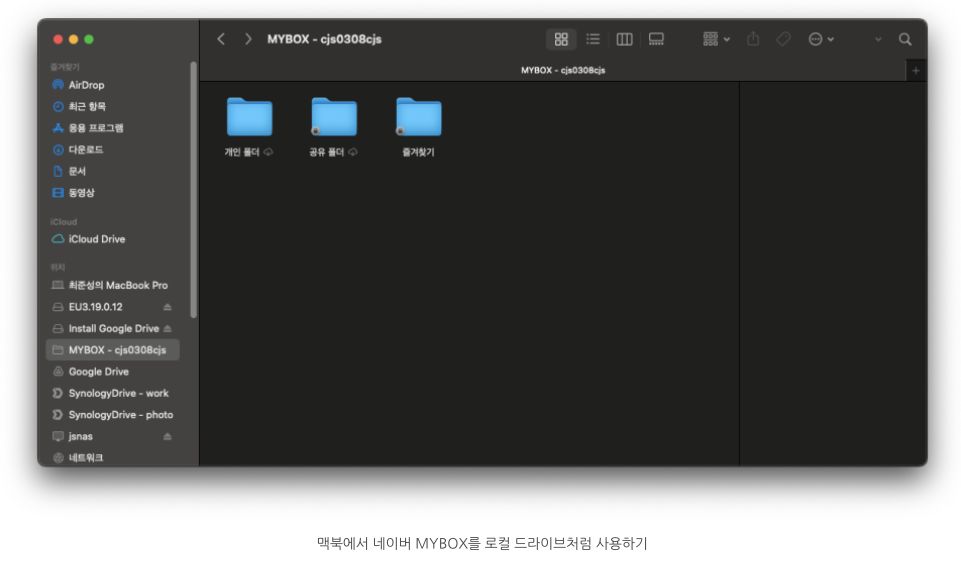The width and height of the screenshot is (961, 564).
Task: Eject the EU3.19.0.12 volume
Action: pyautogui.click(x=168, y=307)
